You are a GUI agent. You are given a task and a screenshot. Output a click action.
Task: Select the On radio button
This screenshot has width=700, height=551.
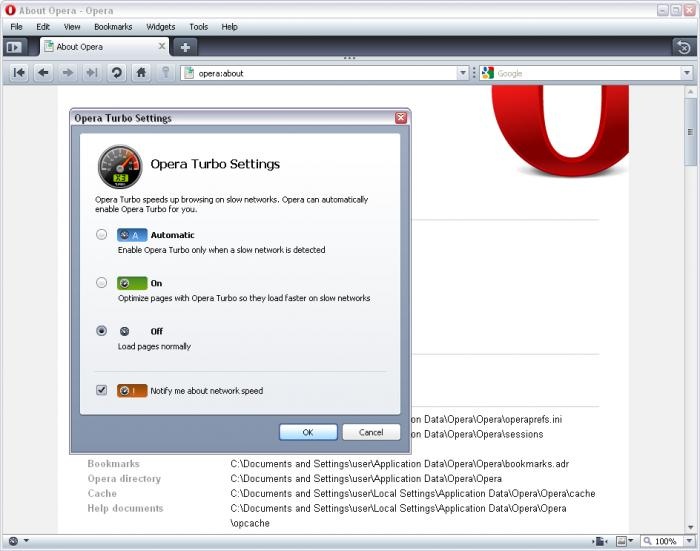pos(102,283)
